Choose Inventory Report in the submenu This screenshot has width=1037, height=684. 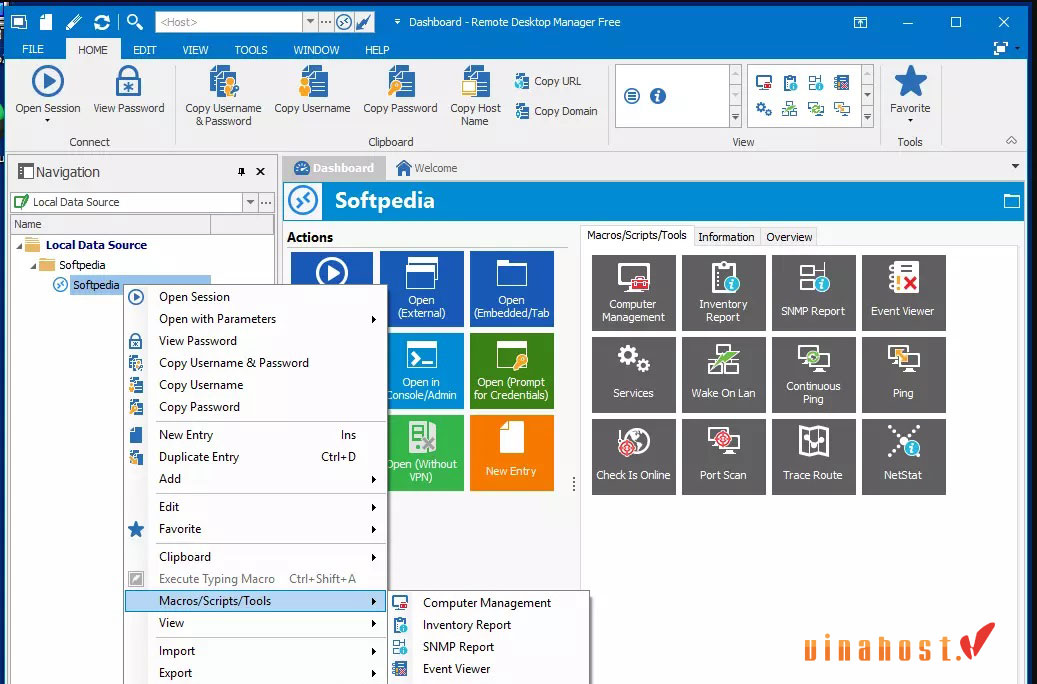click(489, 625)
